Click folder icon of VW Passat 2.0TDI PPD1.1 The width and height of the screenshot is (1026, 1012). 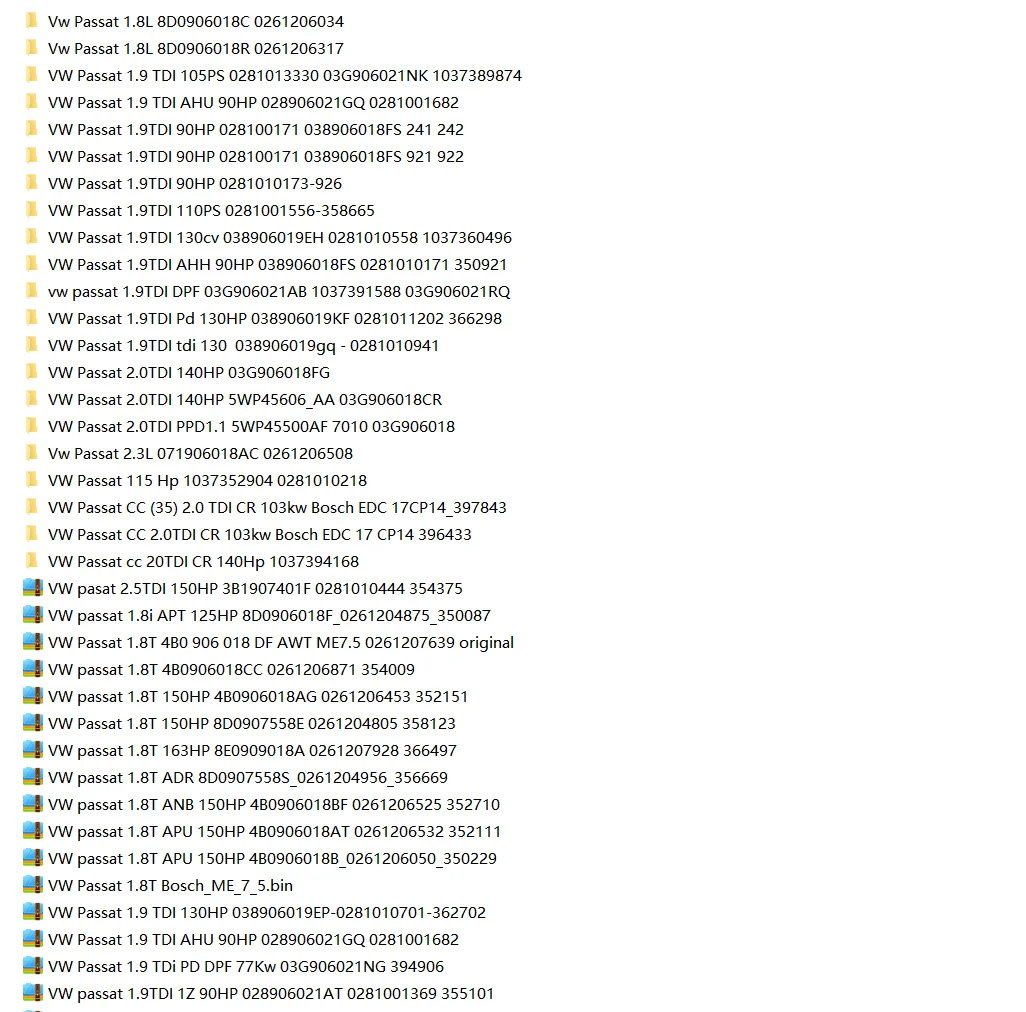31,426
